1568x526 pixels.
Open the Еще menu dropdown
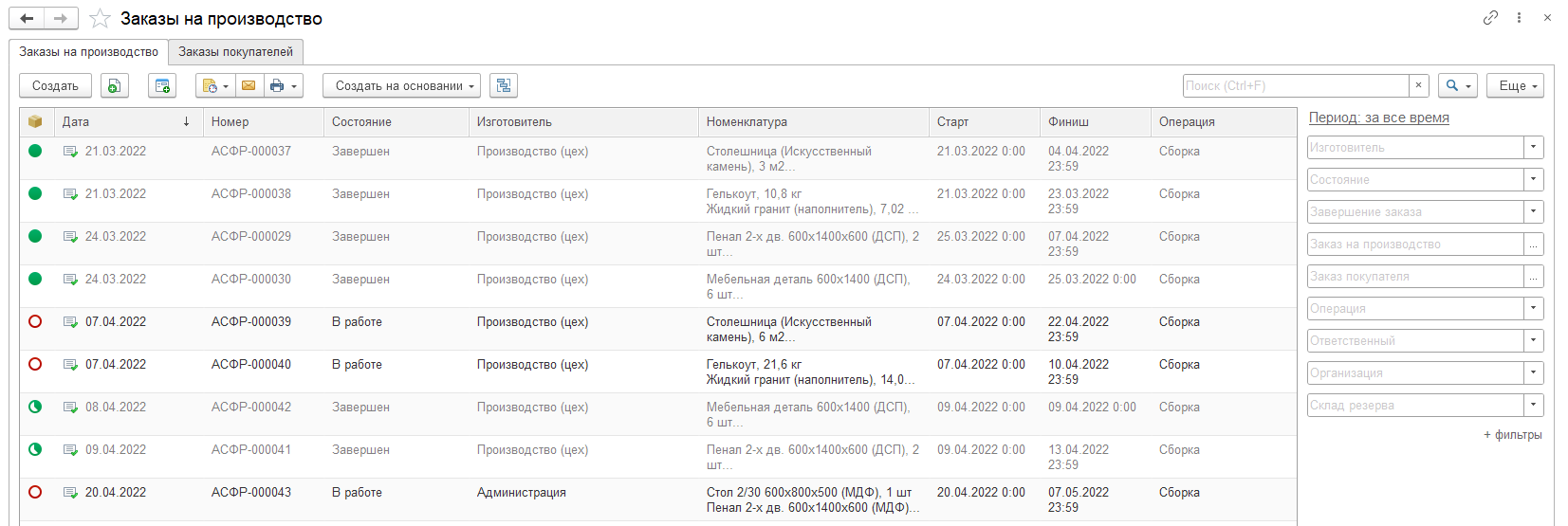[x=1515, y=85]
